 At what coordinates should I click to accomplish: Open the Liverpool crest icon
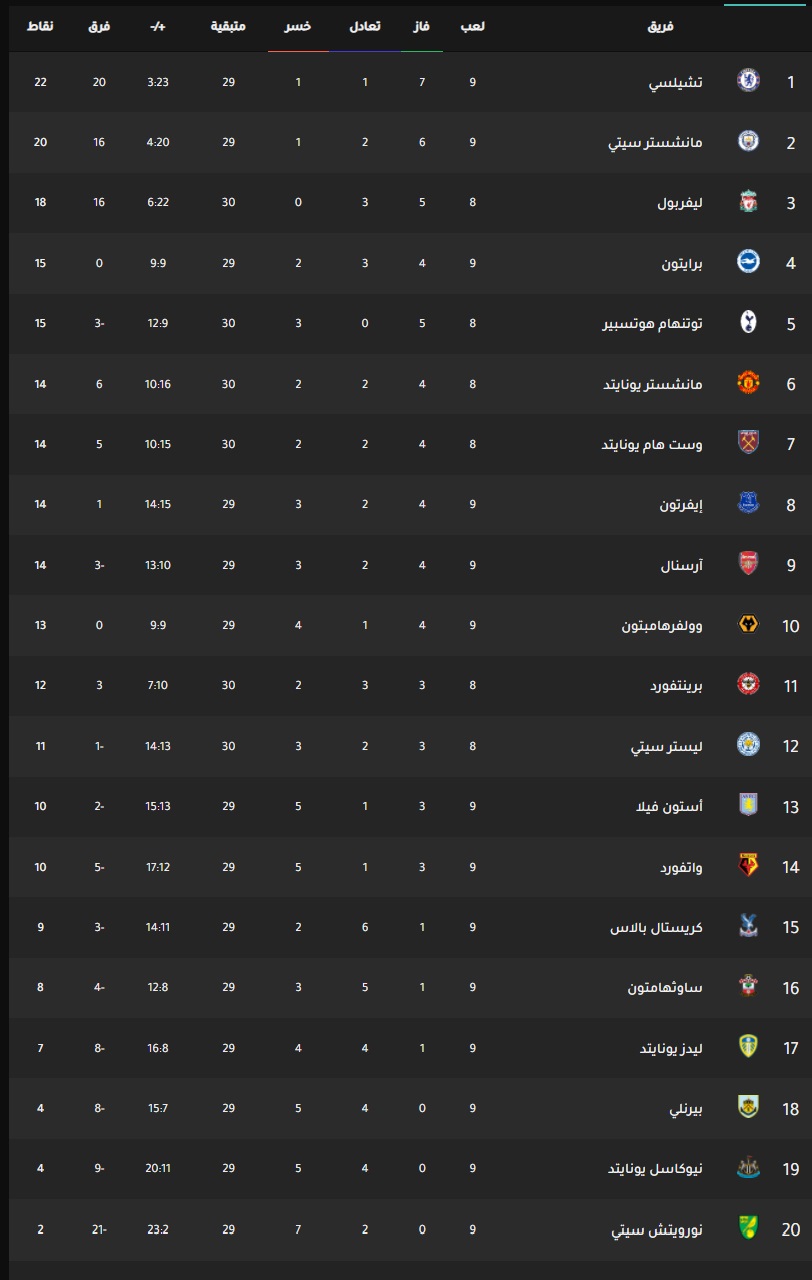click(x=748, y=202)
